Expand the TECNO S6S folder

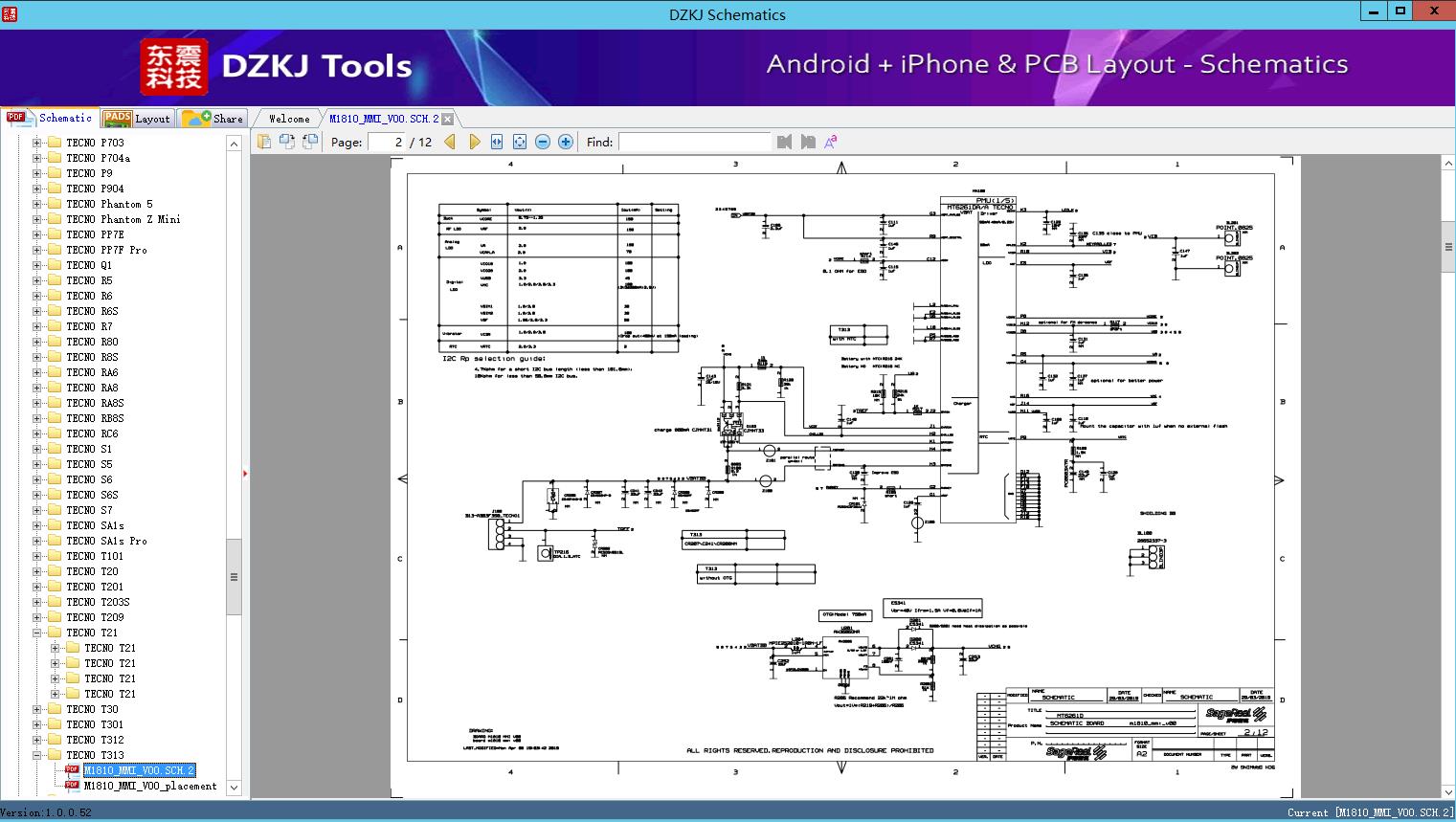[37, 495]
